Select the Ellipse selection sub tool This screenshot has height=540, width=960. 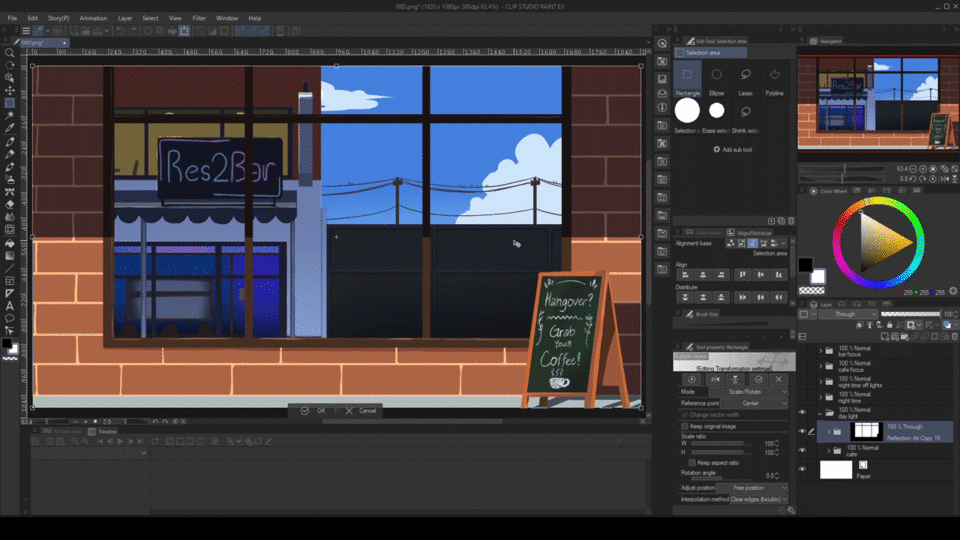[717, 76]
